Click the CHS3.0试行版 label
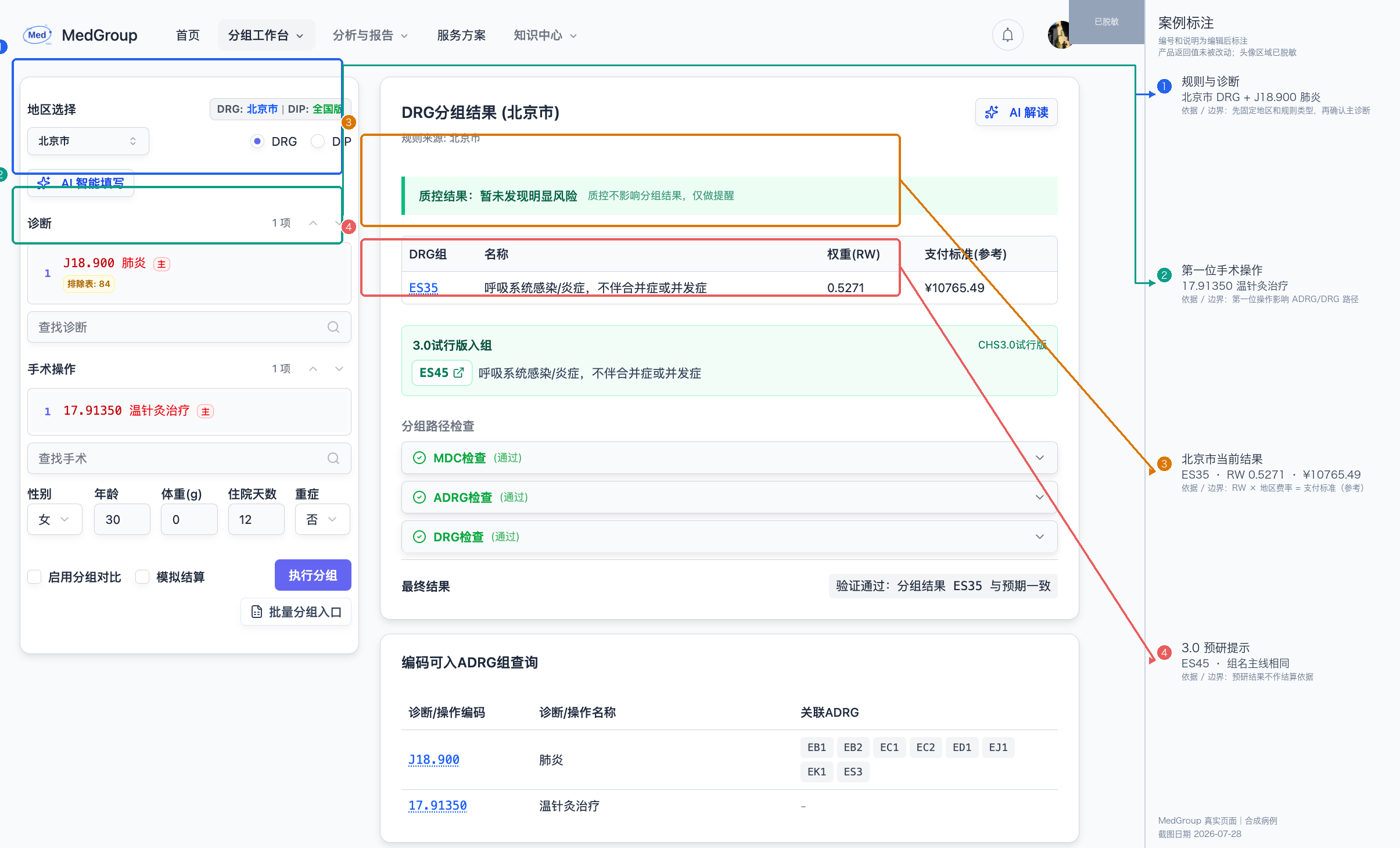1400x848 pixels. 1012,345
